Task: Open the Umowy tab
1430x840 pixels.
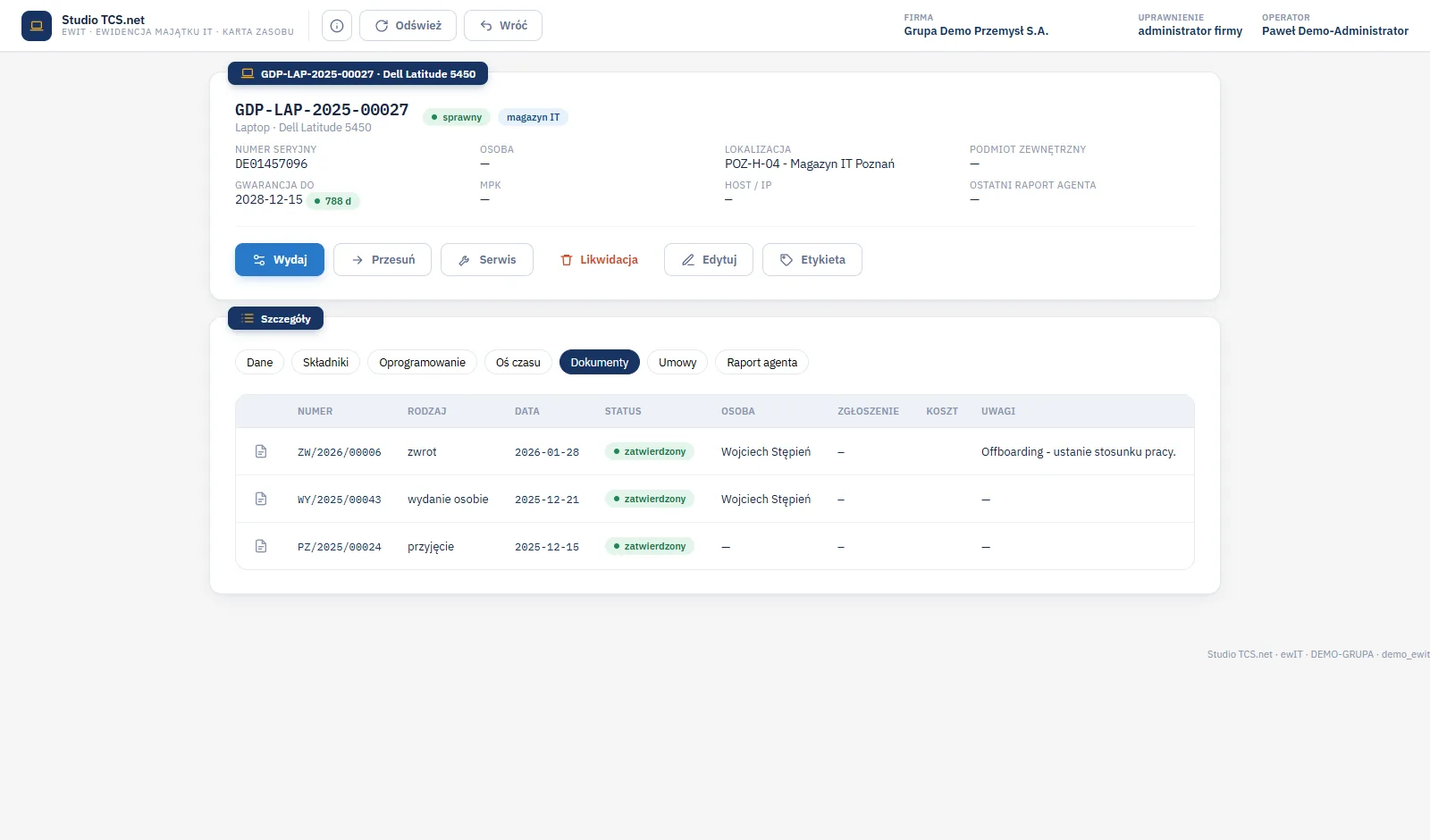Action: pyautogui.click(x=677, y=363)
